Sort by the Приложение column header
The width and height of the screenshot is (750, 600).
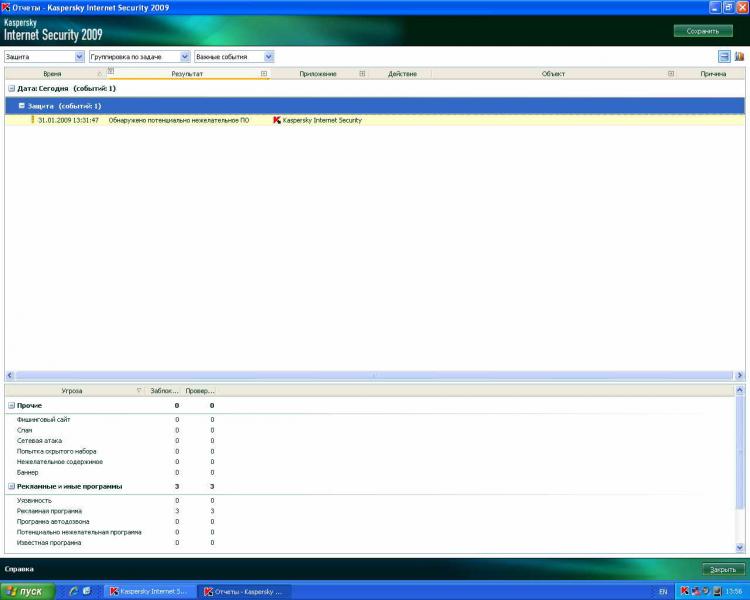pyautogui.click(x=318, y=74)
